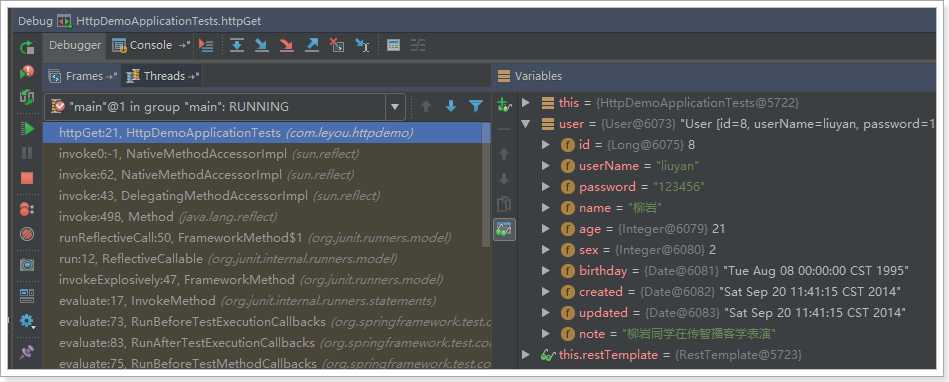Expand the birthday field node
The height and width of the screenshot is (382, 949).
(545, 270)
